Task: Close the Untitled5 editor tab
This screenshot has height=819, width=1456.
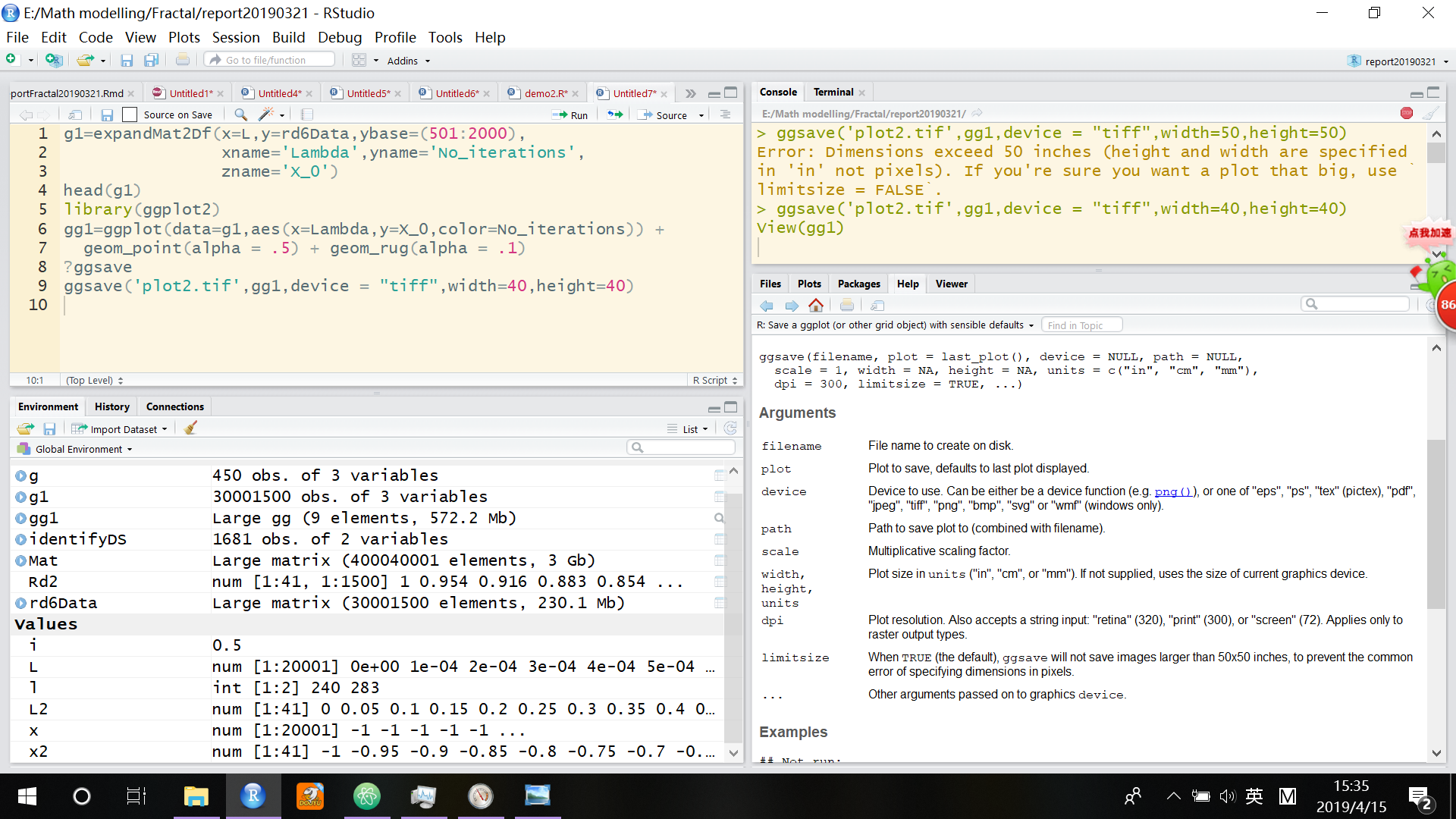Action: 397,94
